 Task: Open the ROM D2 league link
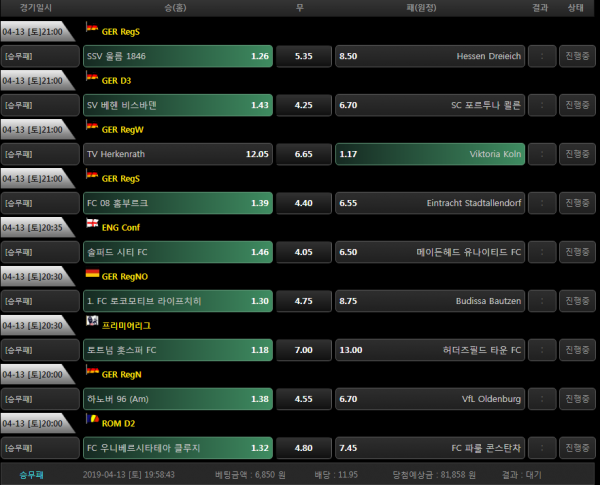pyautogui.click(x=118, y=422)
